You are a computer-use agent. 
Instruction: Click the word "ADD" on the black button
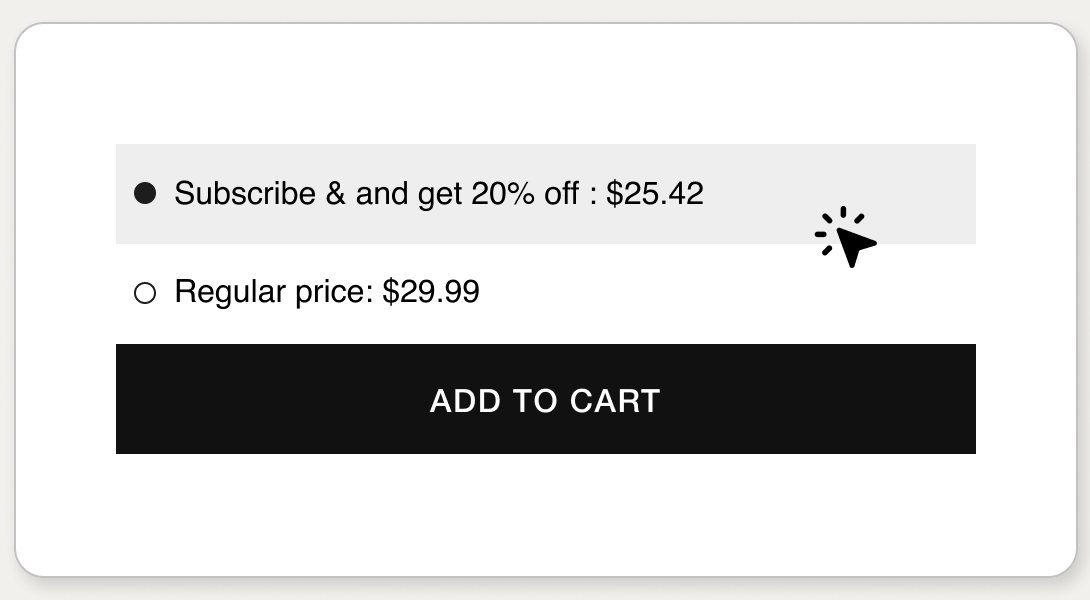pos(465,401)
